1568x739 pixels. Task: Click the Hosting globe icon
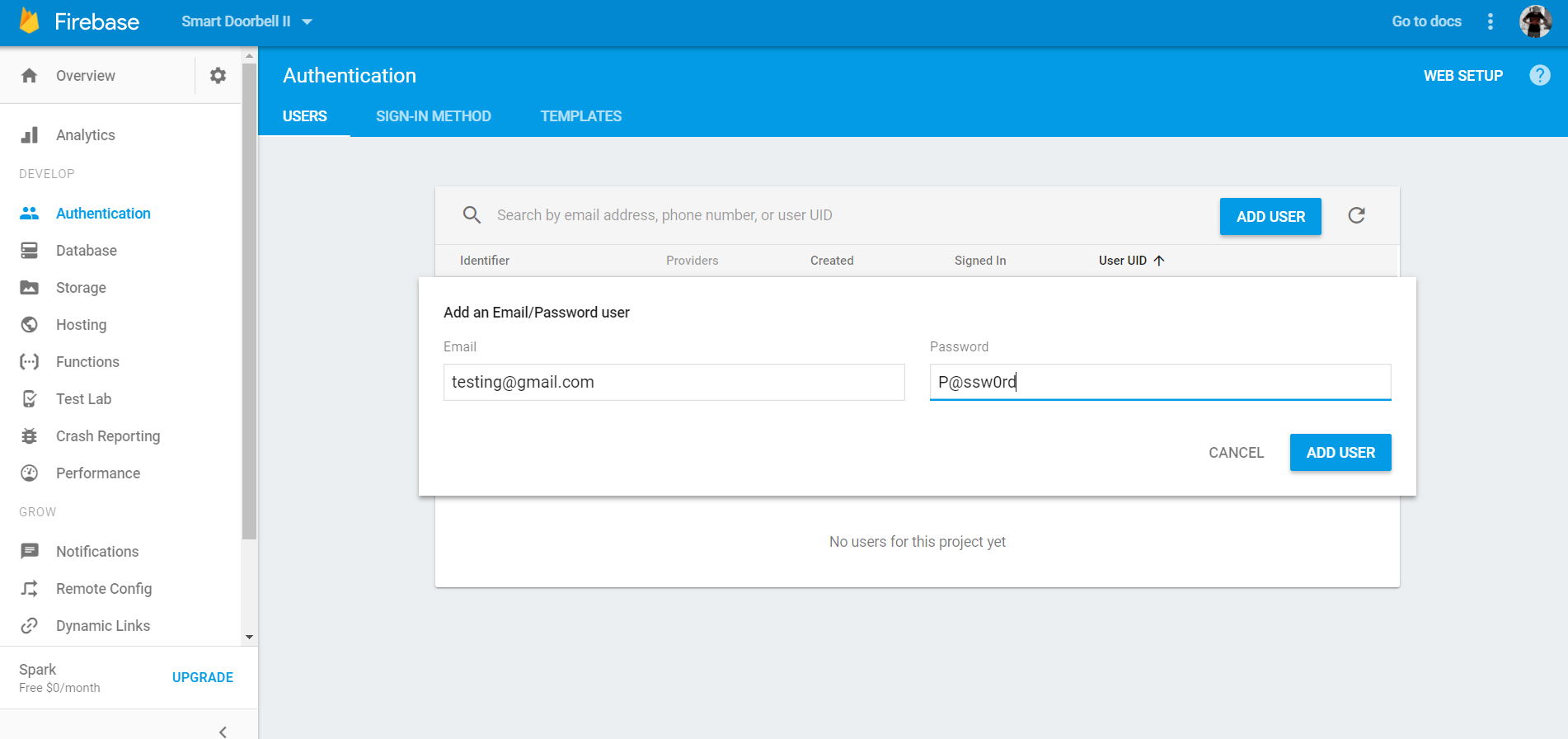coord(30,325)
